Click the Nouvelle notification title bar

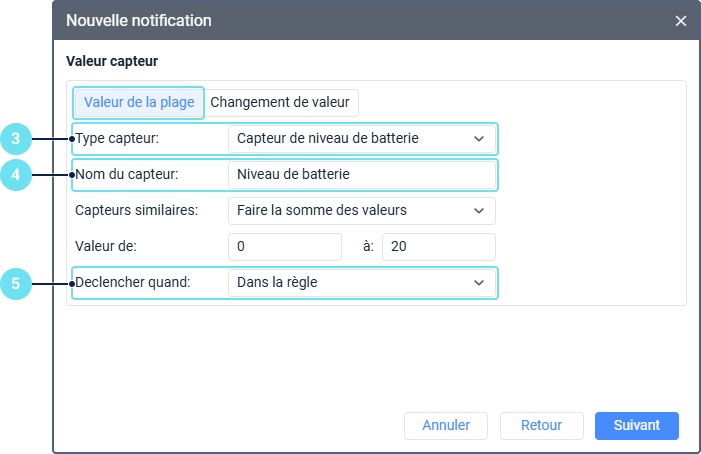point(300,21)
